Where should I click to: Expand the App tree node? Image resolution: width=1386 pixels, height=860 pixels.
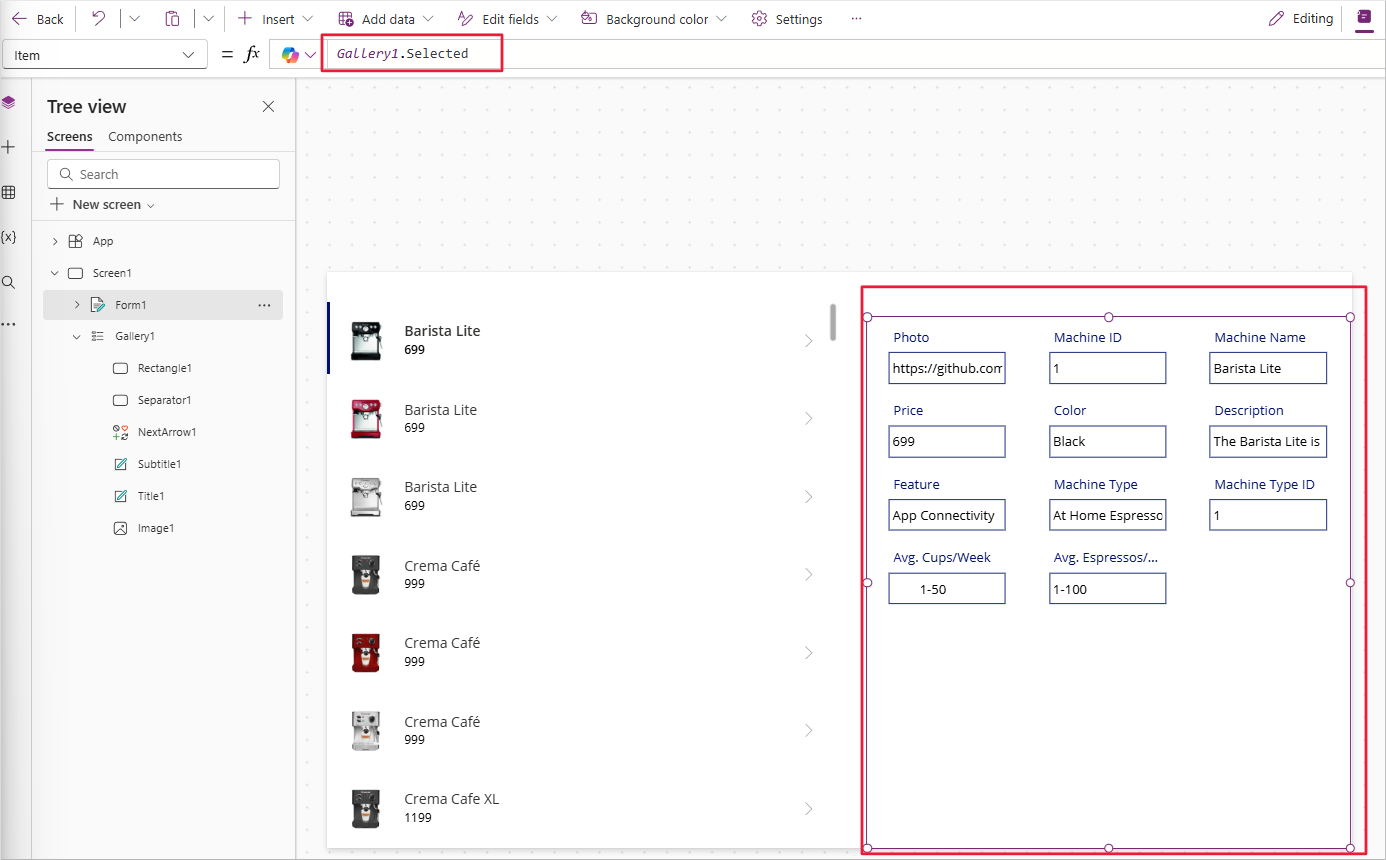pos(55,241)
